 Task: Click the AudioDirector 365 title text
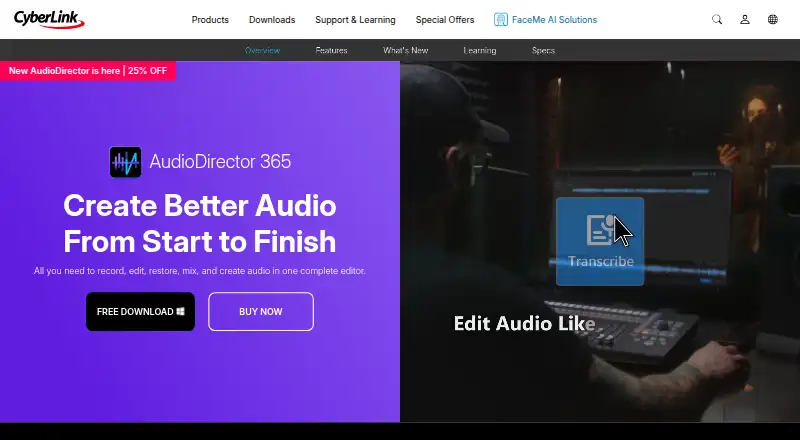coord(220,162)
